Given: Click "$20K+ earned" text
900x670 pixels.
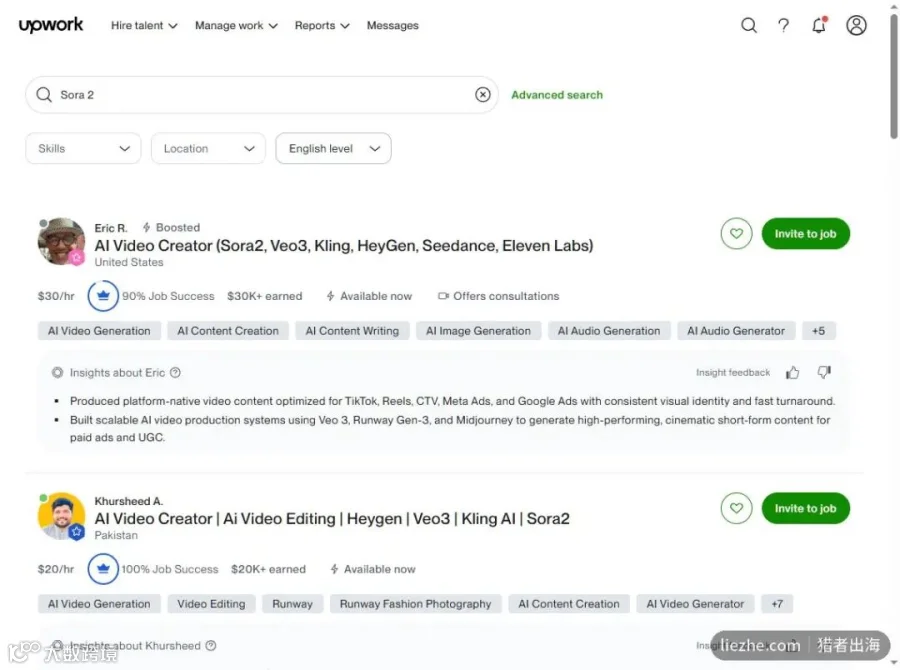Looking at the screenshot, I should click(x=268, y=569).
